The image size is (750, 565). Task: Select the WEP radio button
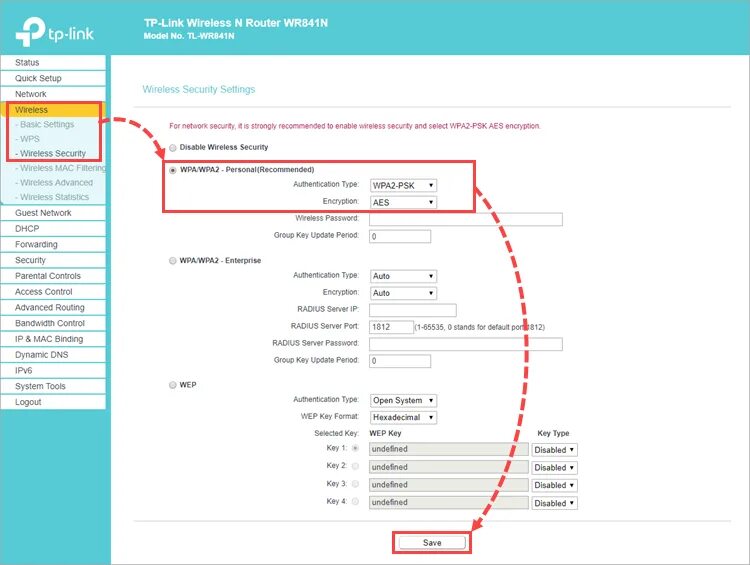point(173,385)
